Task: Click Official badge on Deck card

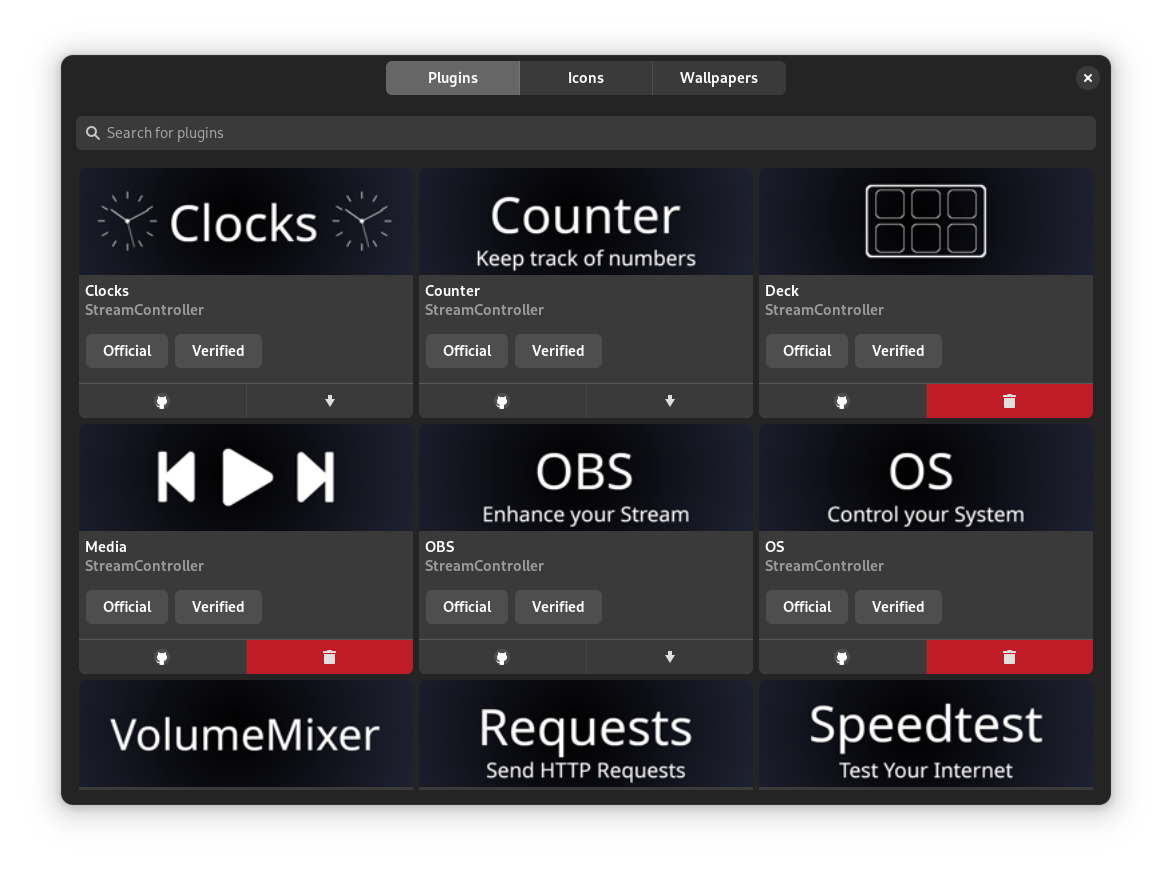Action: 807,351
